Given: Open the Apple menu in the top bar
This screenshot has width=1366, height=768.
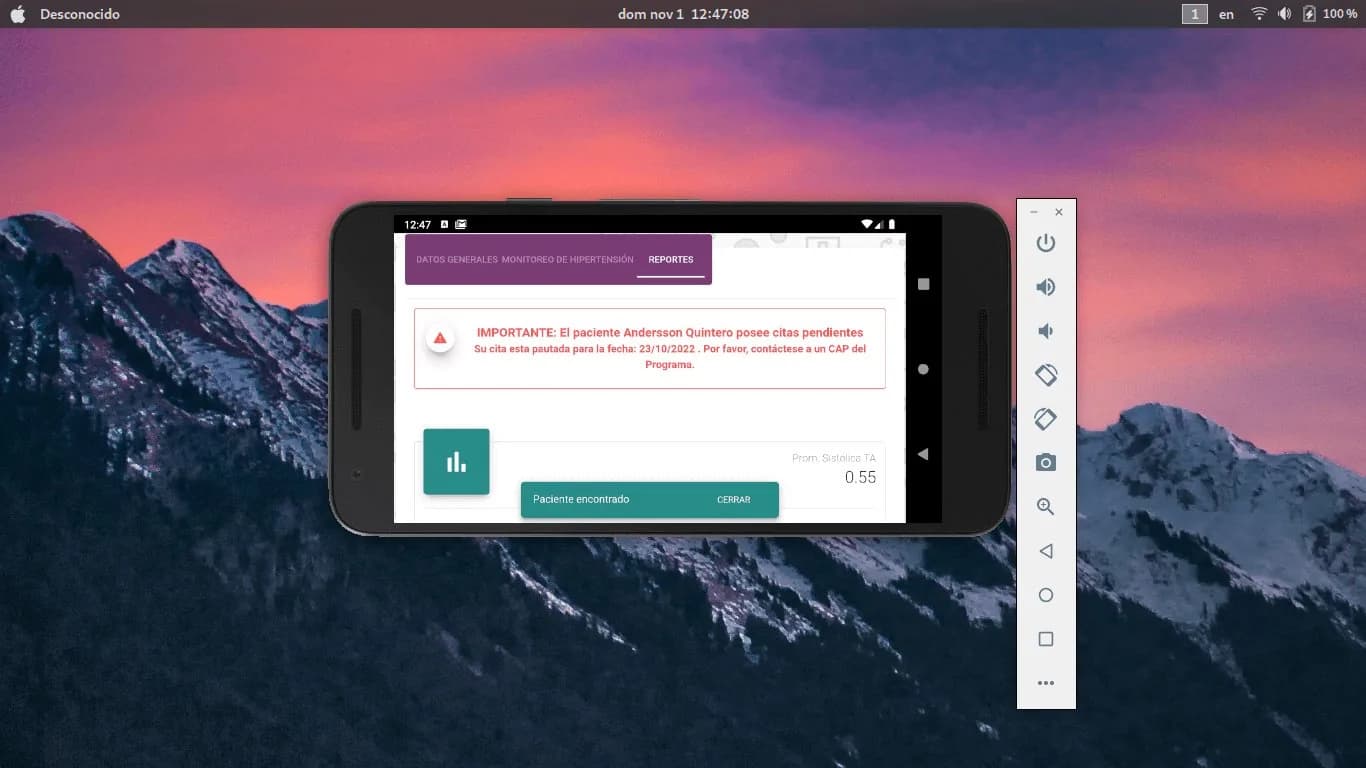Looking at the screenshot, I should pyautogui.click(x=17, y=14).
